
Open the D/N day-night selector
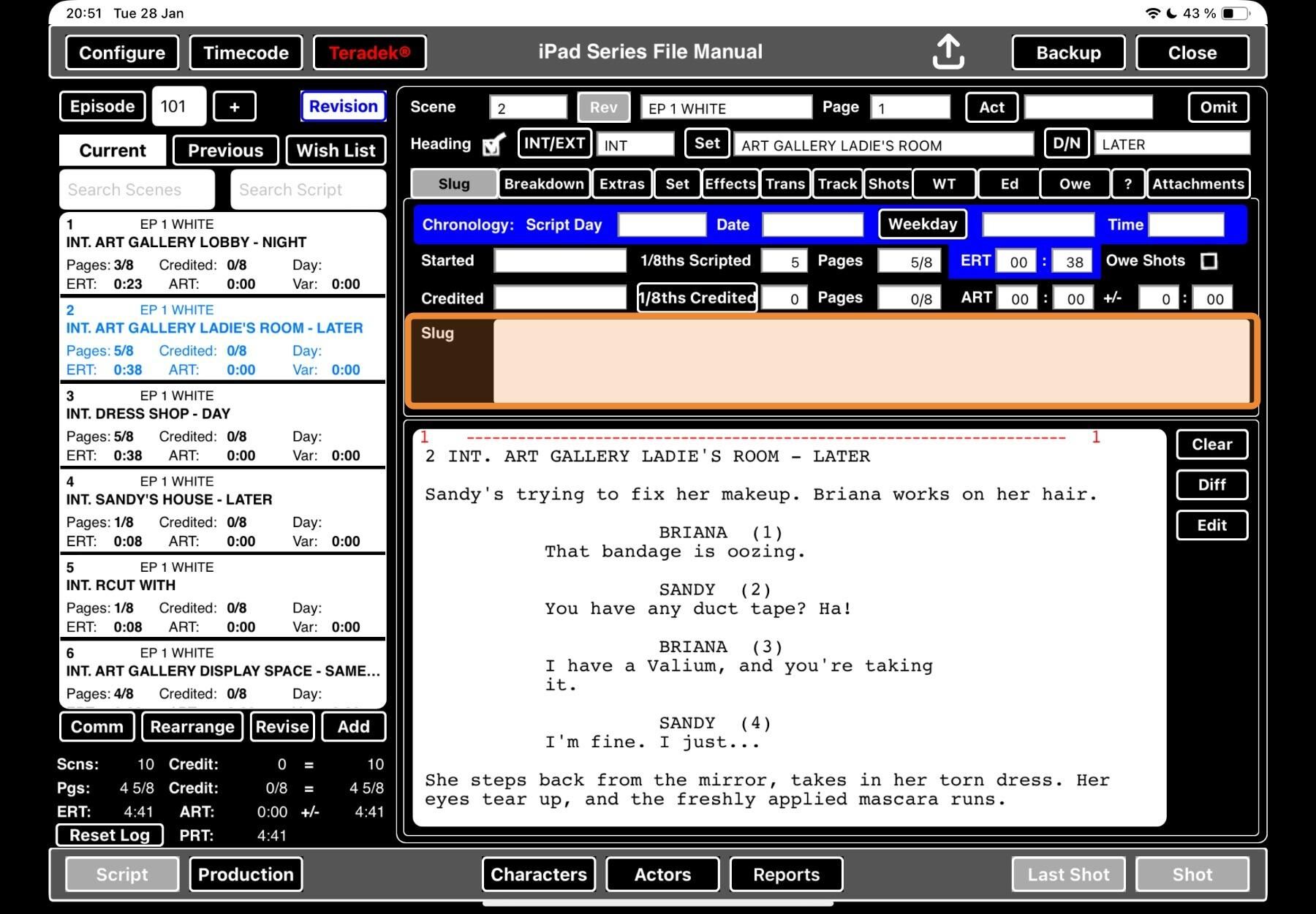click(1066, 143)
